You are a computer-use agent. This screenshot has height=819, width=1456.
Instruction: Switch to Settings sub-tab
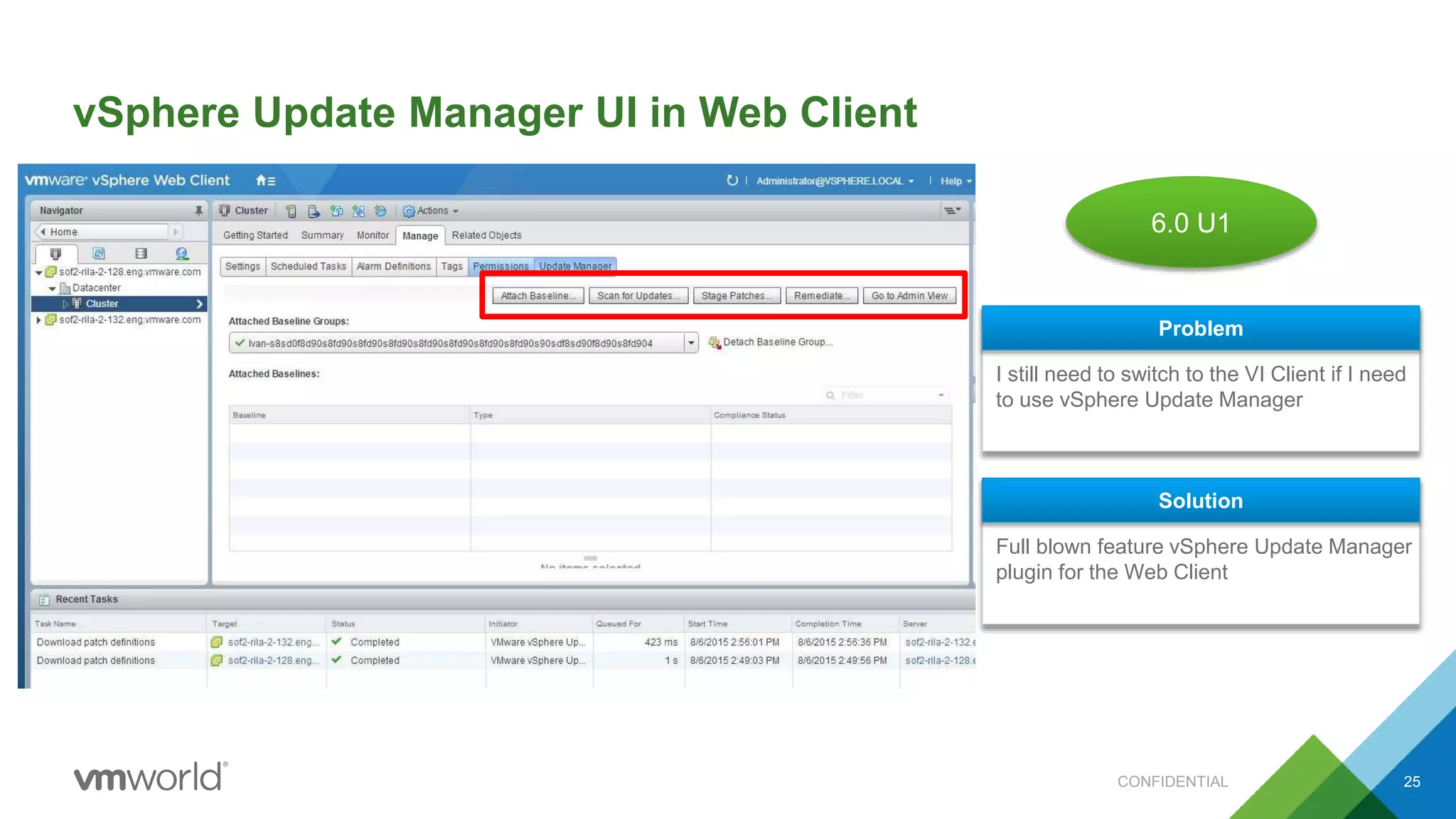pos(242,266)
